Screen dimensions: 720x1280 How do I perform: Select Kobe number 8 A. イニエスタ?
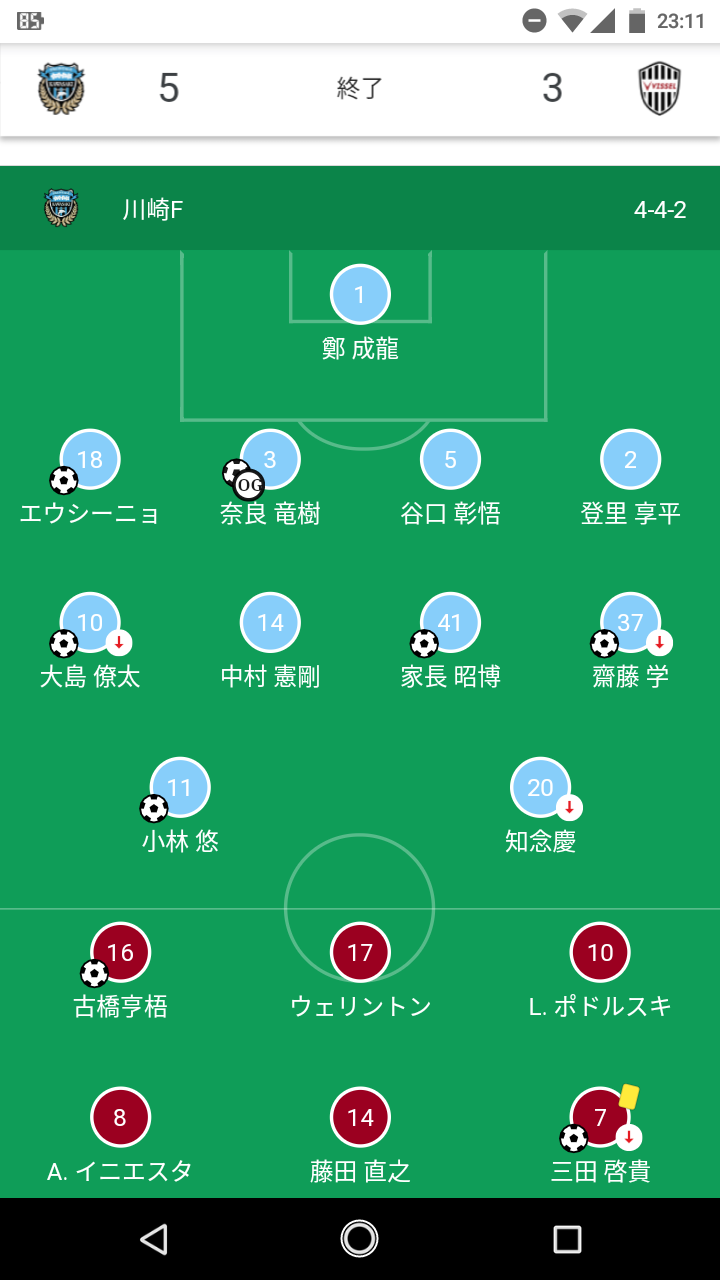click(120, 1117)
